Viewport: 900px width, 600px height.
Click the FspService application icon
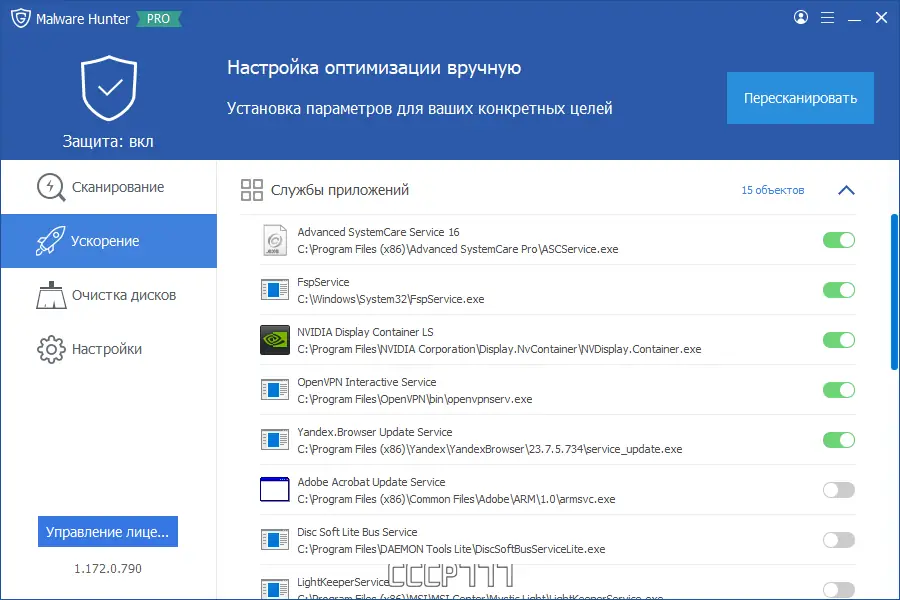275,290
